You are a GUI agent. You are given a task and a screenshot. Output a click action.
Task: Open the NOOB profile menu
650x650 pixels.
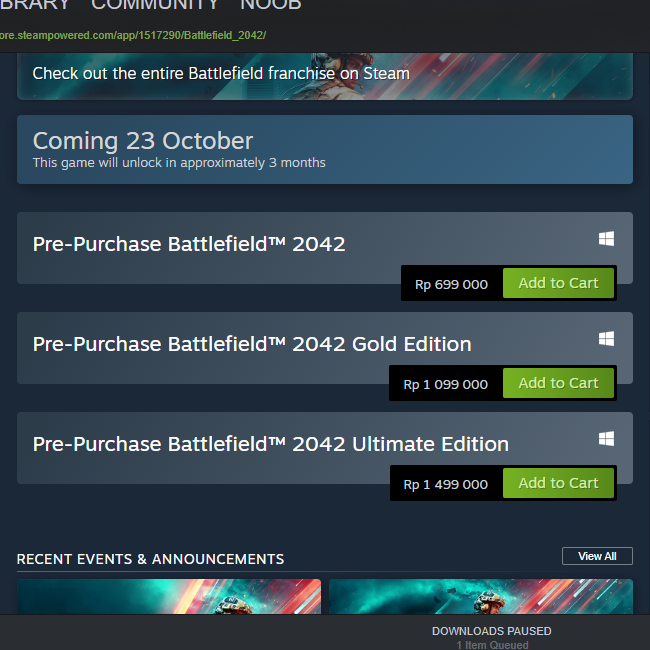(270, 5)
